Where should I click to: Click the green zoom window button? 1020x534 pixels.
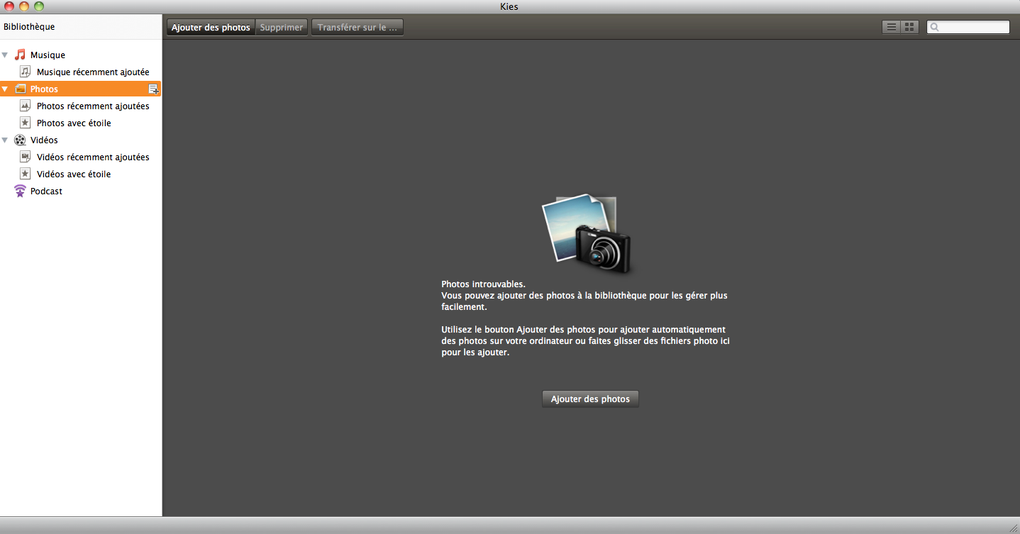click(39, 7)
